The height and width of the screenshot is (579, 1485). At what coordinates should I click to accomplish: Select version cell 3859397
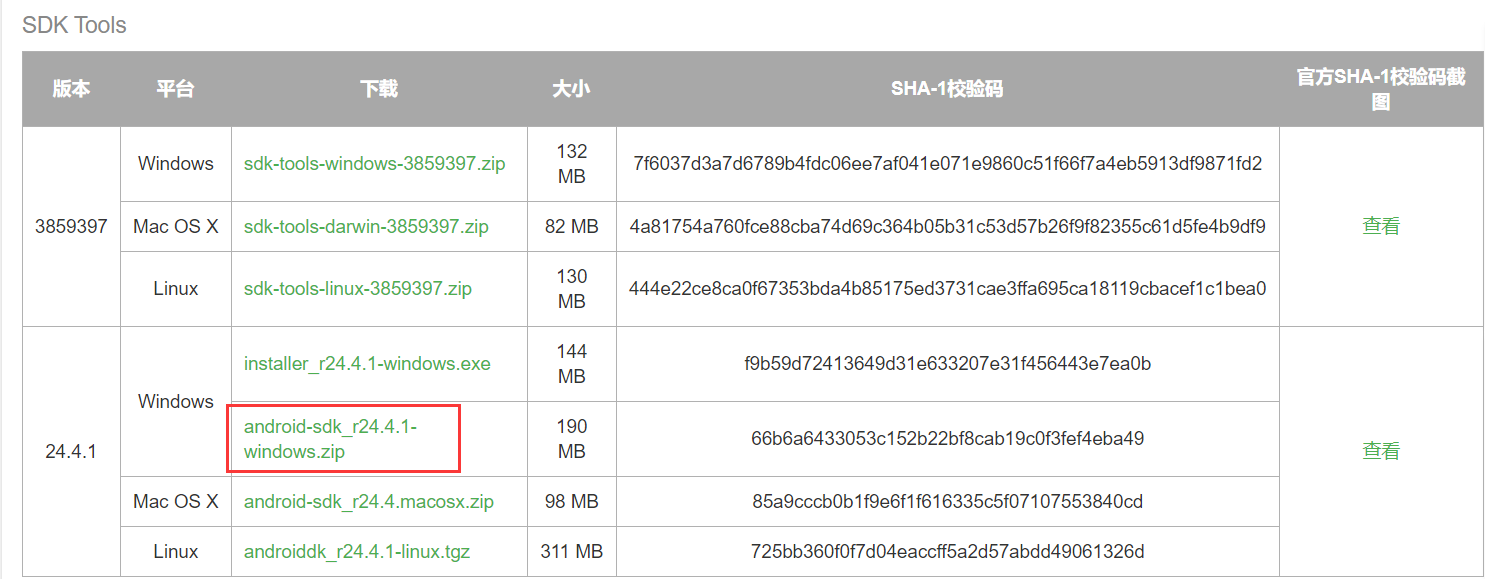(x=71, y=226)
